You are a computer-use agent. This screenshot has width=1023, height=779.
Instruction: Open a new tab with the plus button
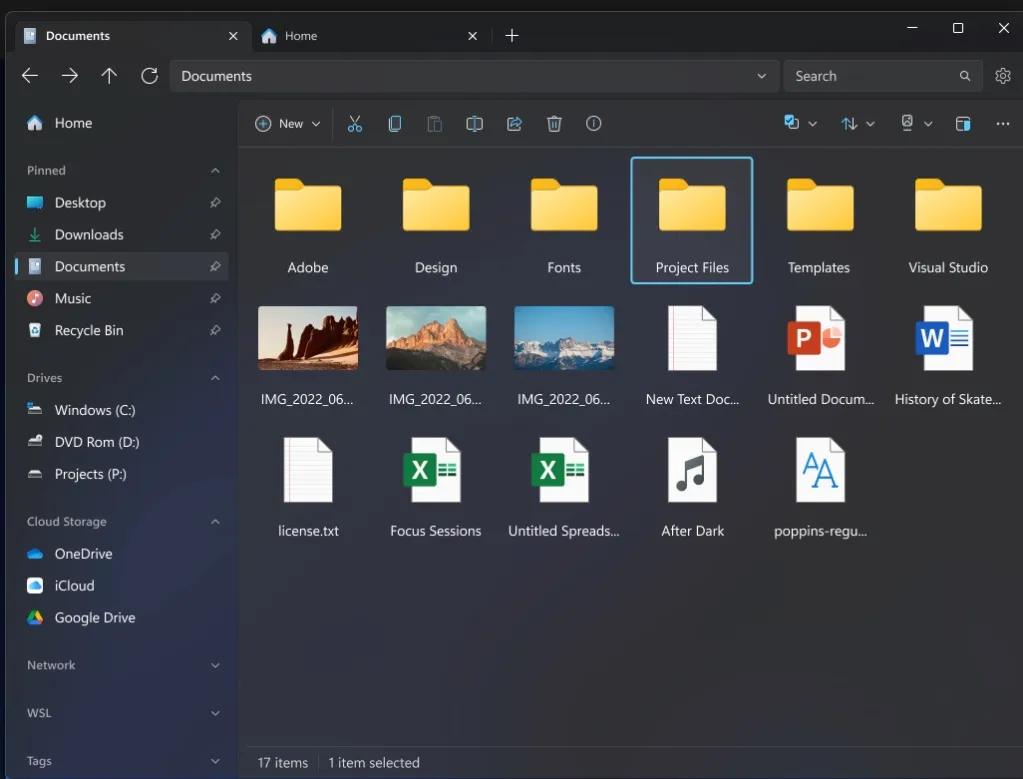(512, 35)
